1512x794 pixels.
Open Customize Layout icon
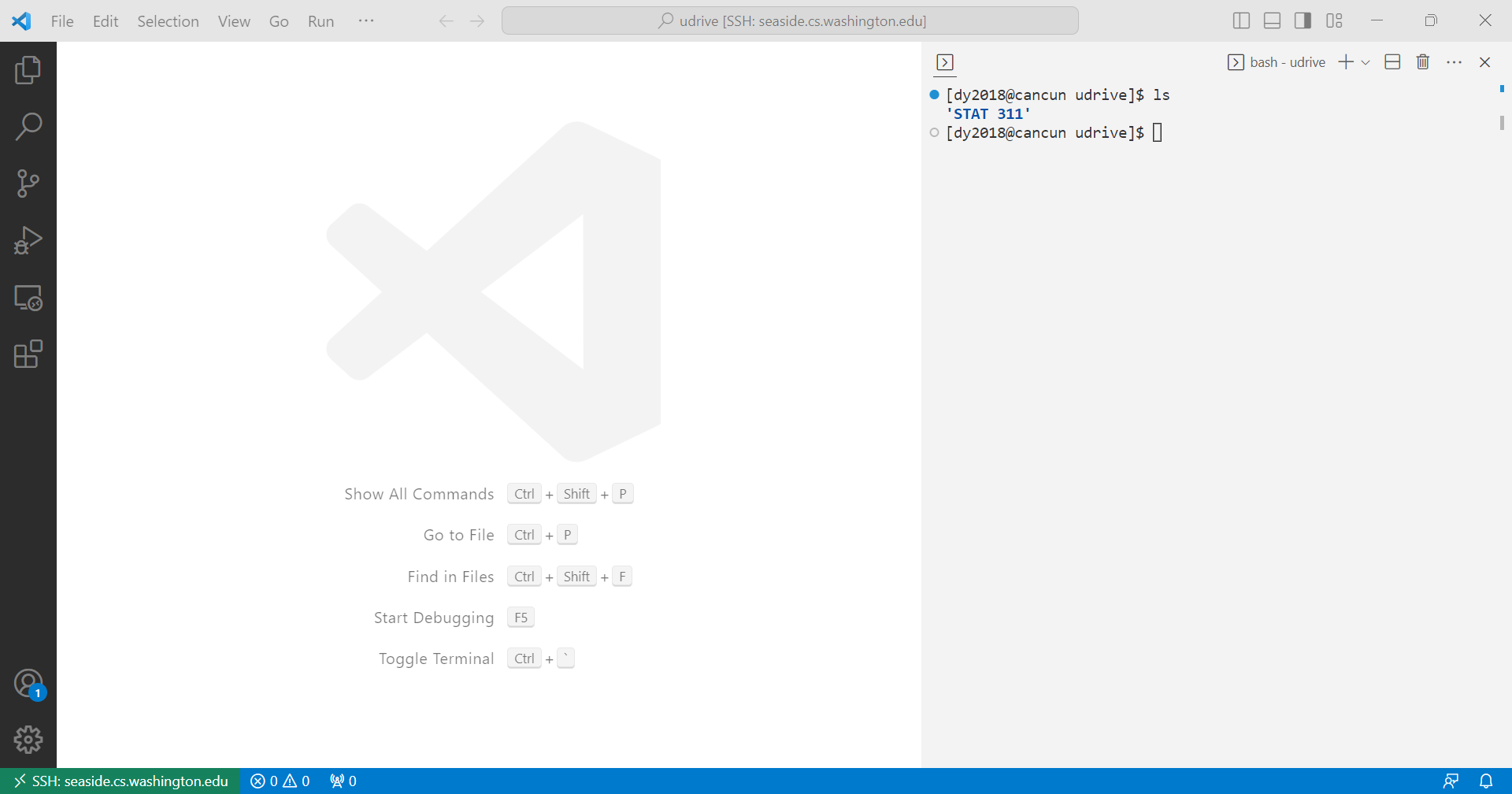1334,21
